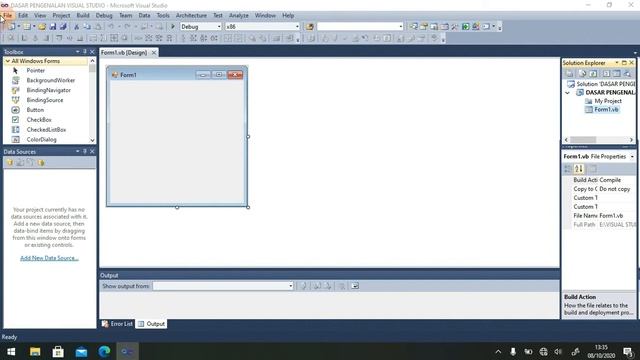Toggle Show All Files in Solution Explorer
This screenshot has height=360, width=640.
(x=582, y=73)
